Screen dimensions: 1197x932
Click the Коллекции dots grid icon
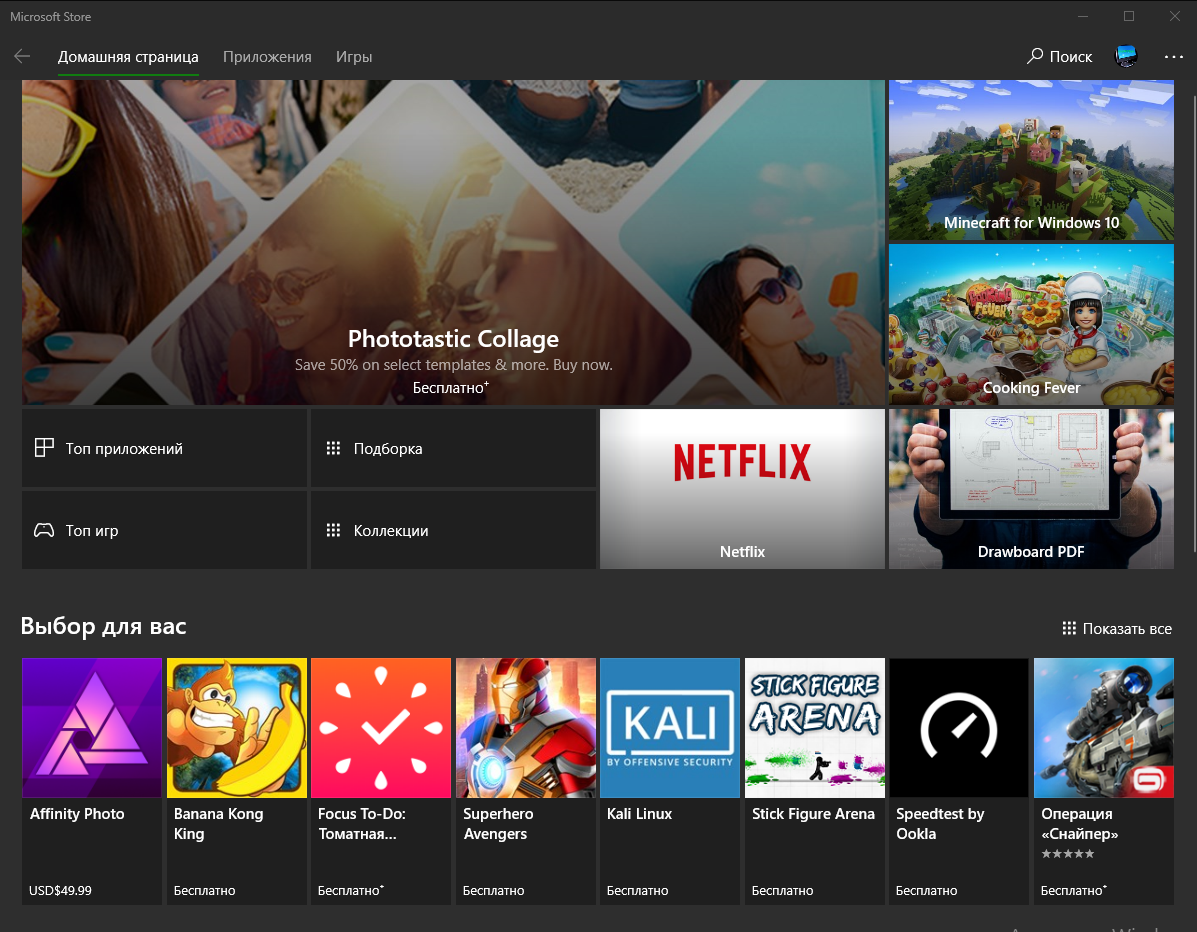[333, 530]
